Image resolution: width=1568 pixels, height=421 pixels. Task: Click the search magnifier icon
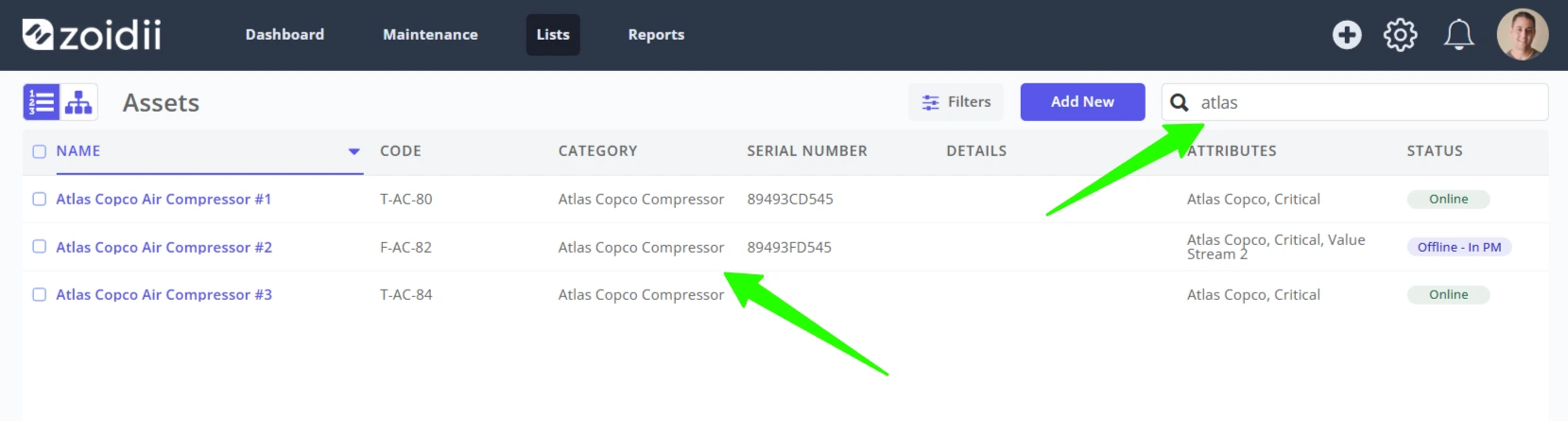1180,102
